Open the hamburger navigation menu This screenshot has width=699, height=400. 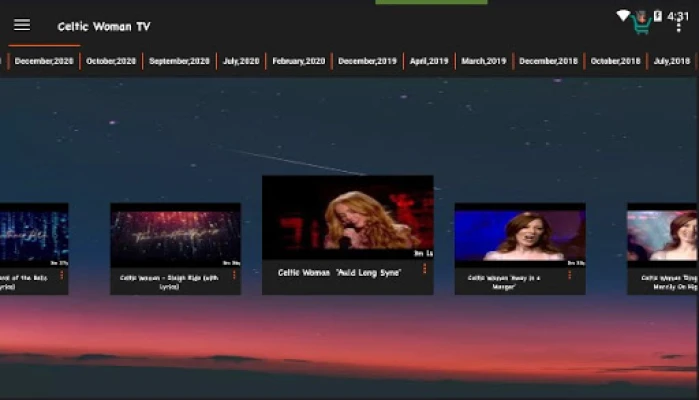click(21, 25)
